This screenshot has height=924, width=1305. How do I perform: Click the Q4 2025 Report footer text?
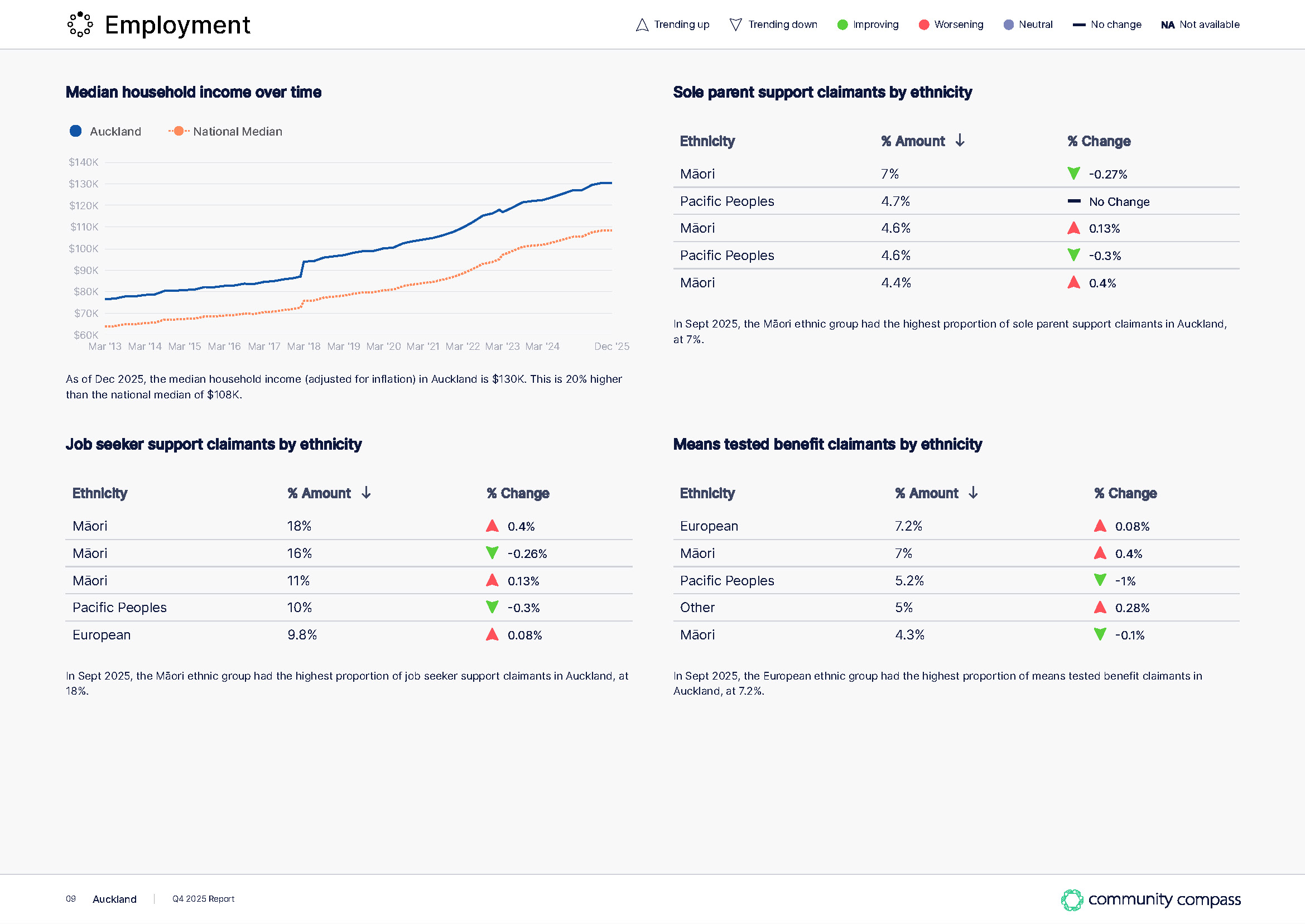pos(203,899)
